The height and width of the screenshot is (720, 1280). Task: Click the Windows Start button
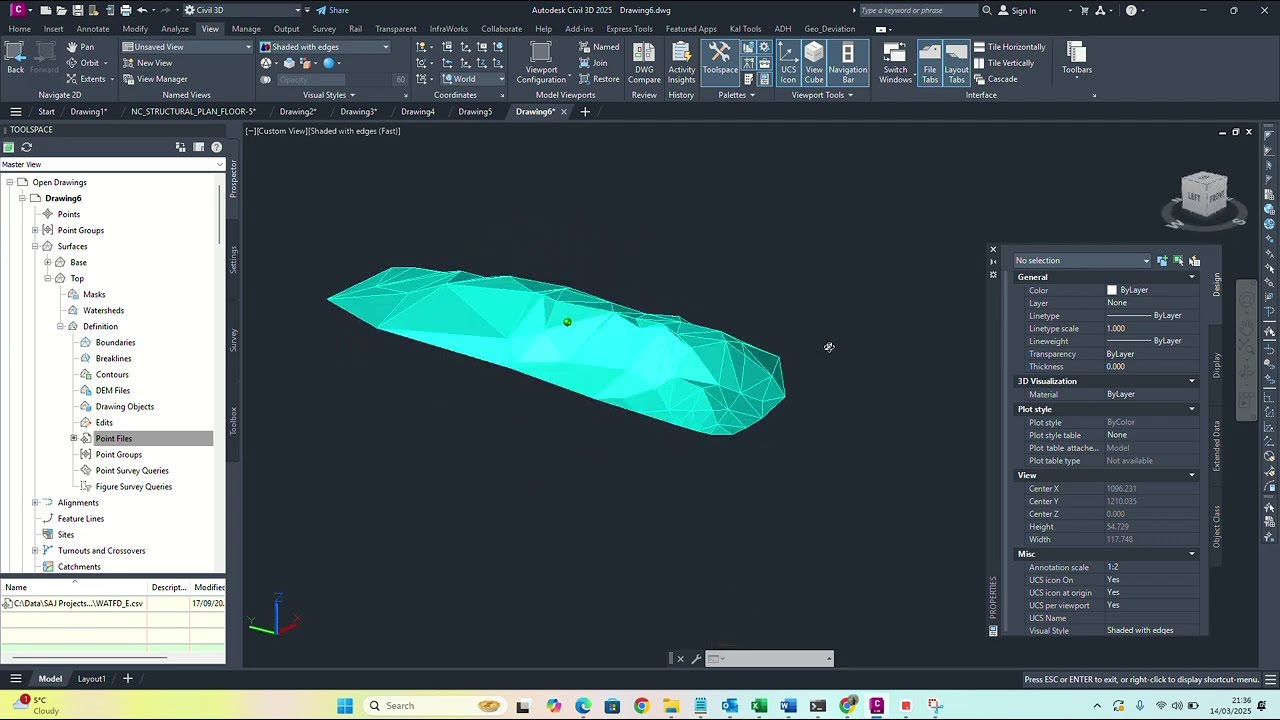pos(345,706)
